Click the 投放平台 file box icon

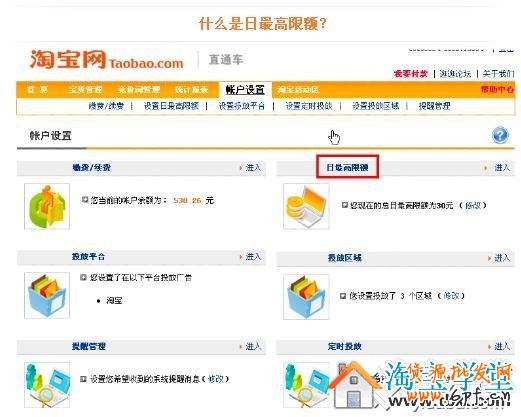point(47,295)
